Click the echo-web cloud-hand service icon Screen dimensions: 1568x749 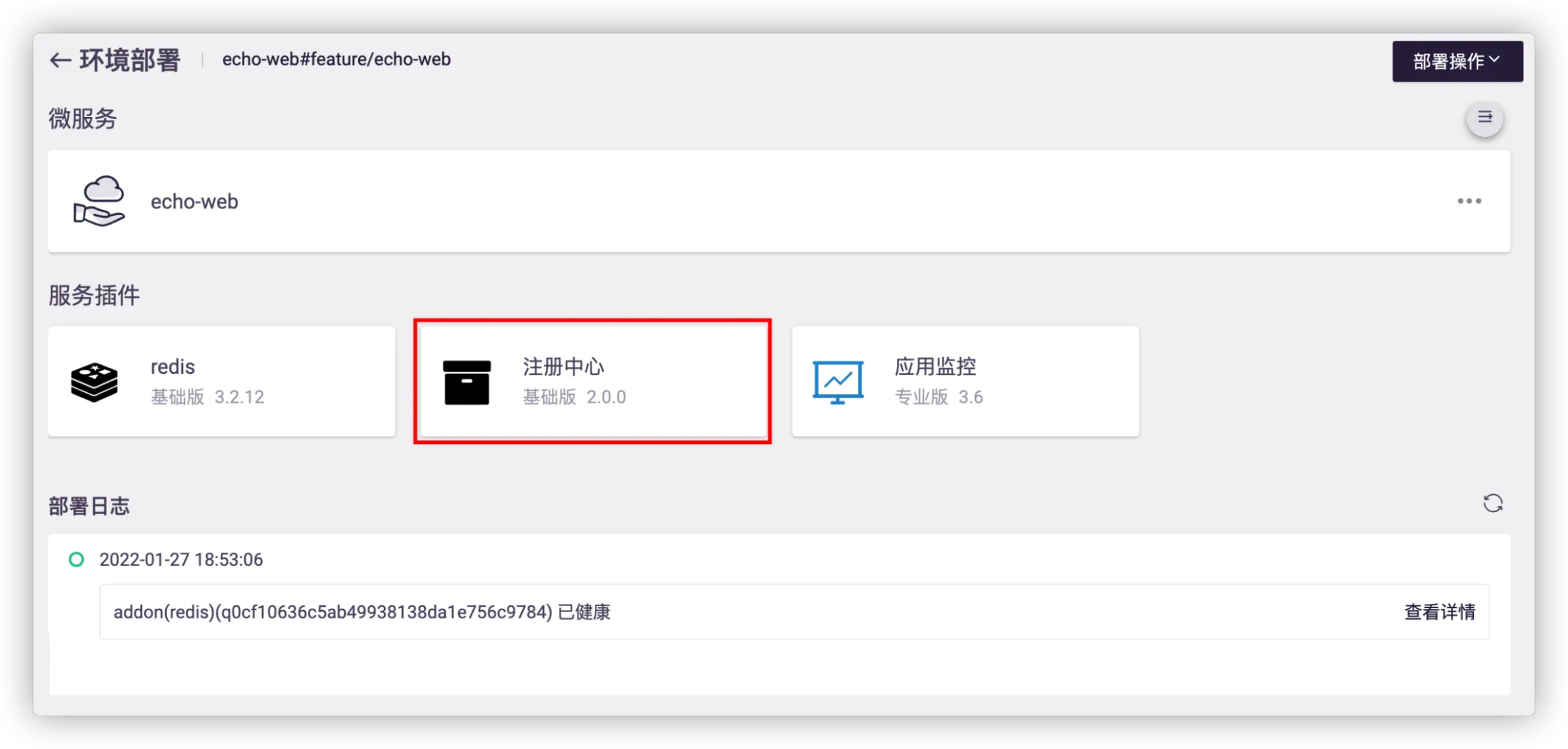(99, 201)
